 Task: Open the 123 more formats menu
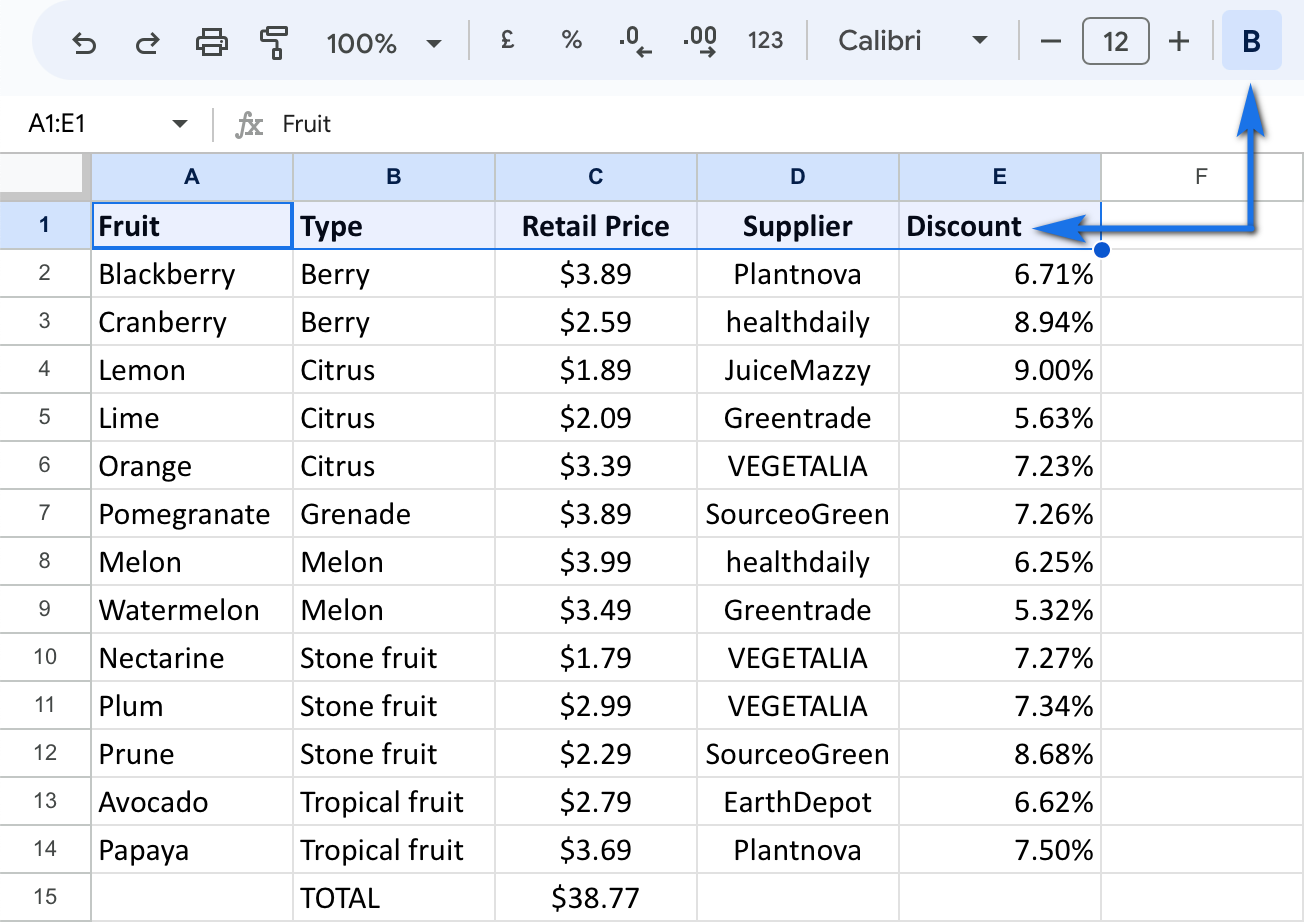pos(765,41)
